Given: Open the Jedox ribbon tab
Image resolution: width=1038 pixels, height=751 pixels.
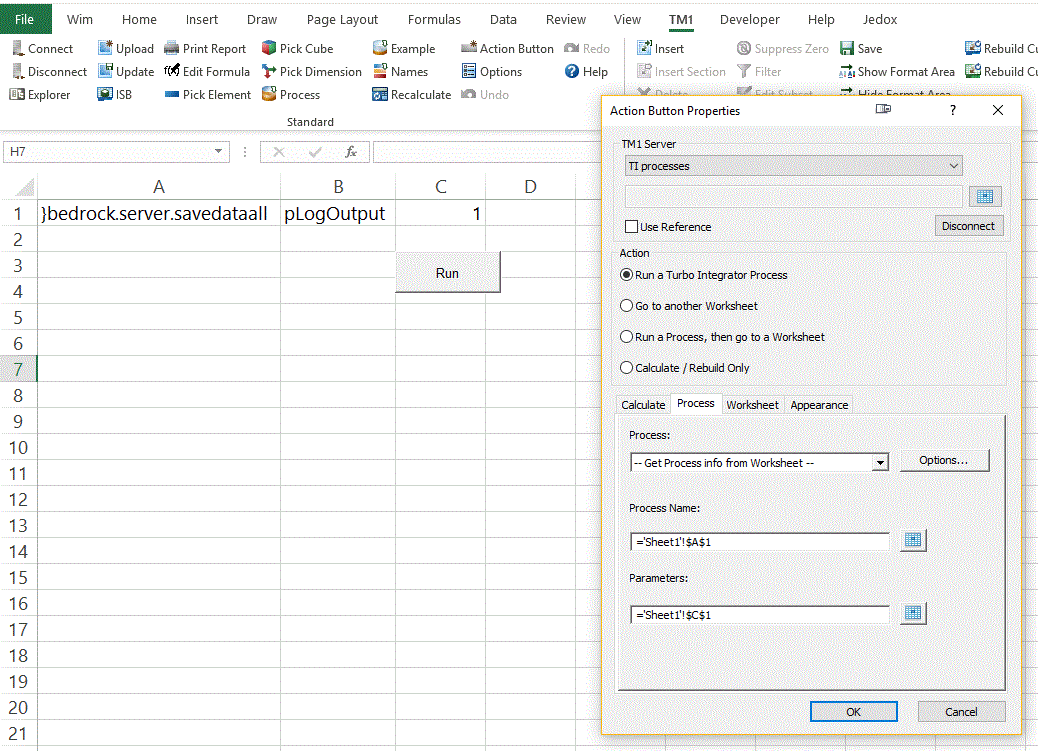Looking at the screenshot, I should point(880,19).
